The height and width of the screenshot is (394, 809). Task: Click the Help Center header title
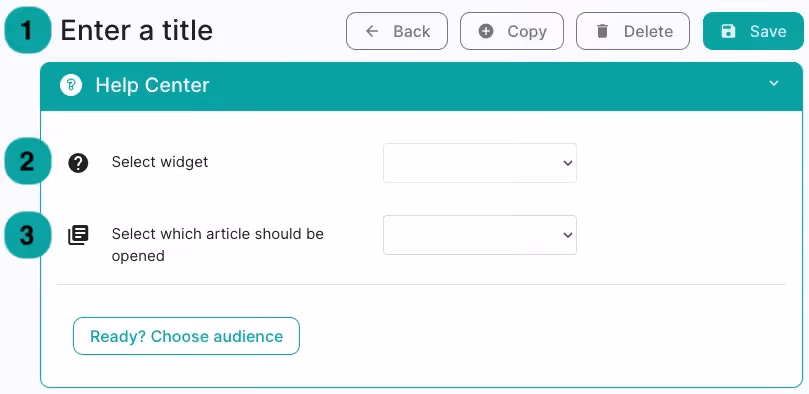[152, 85]
